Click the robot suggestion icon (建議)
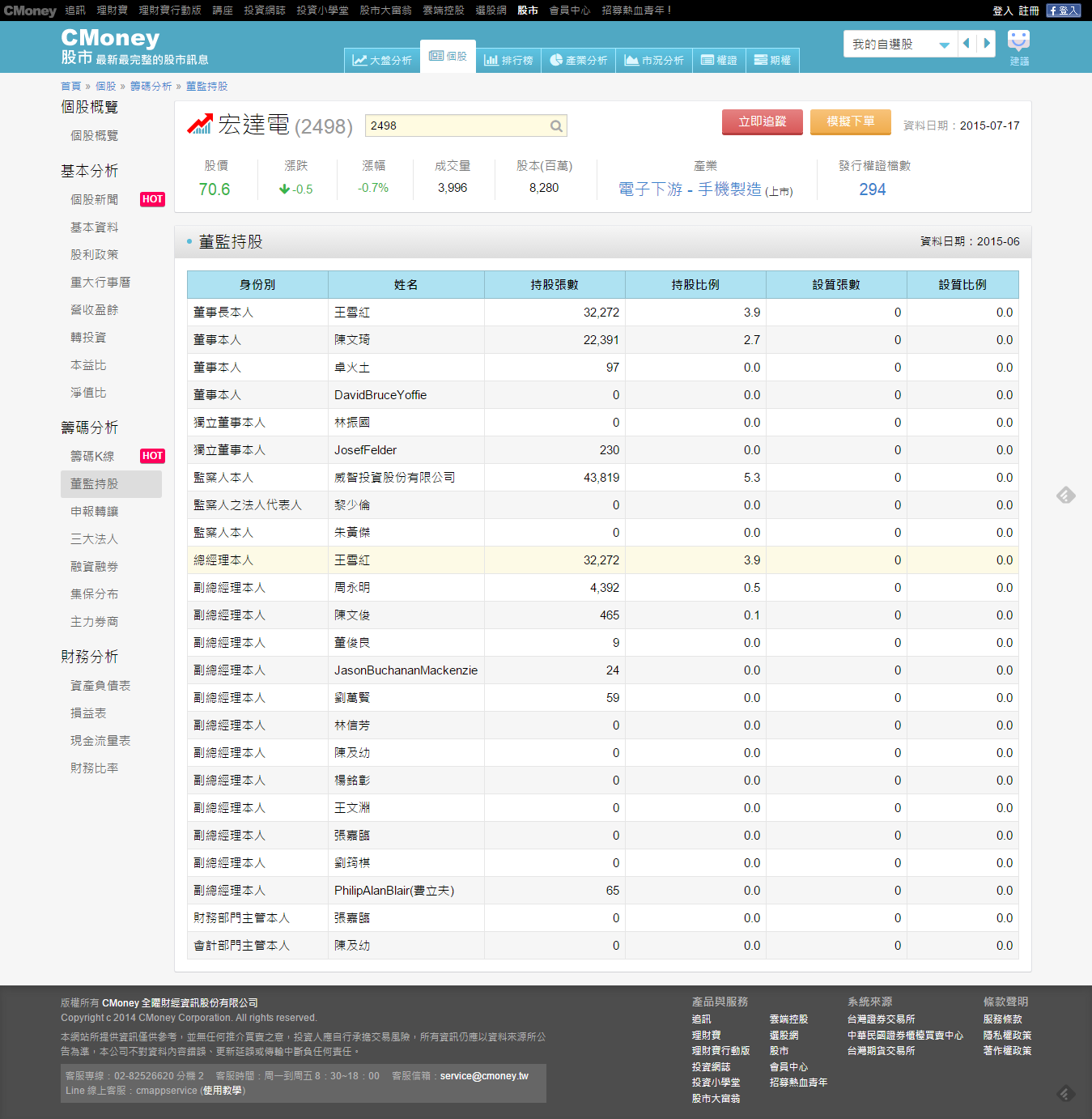The width and height of the screenshot is (1092, 1119). tap(1018, 48)
